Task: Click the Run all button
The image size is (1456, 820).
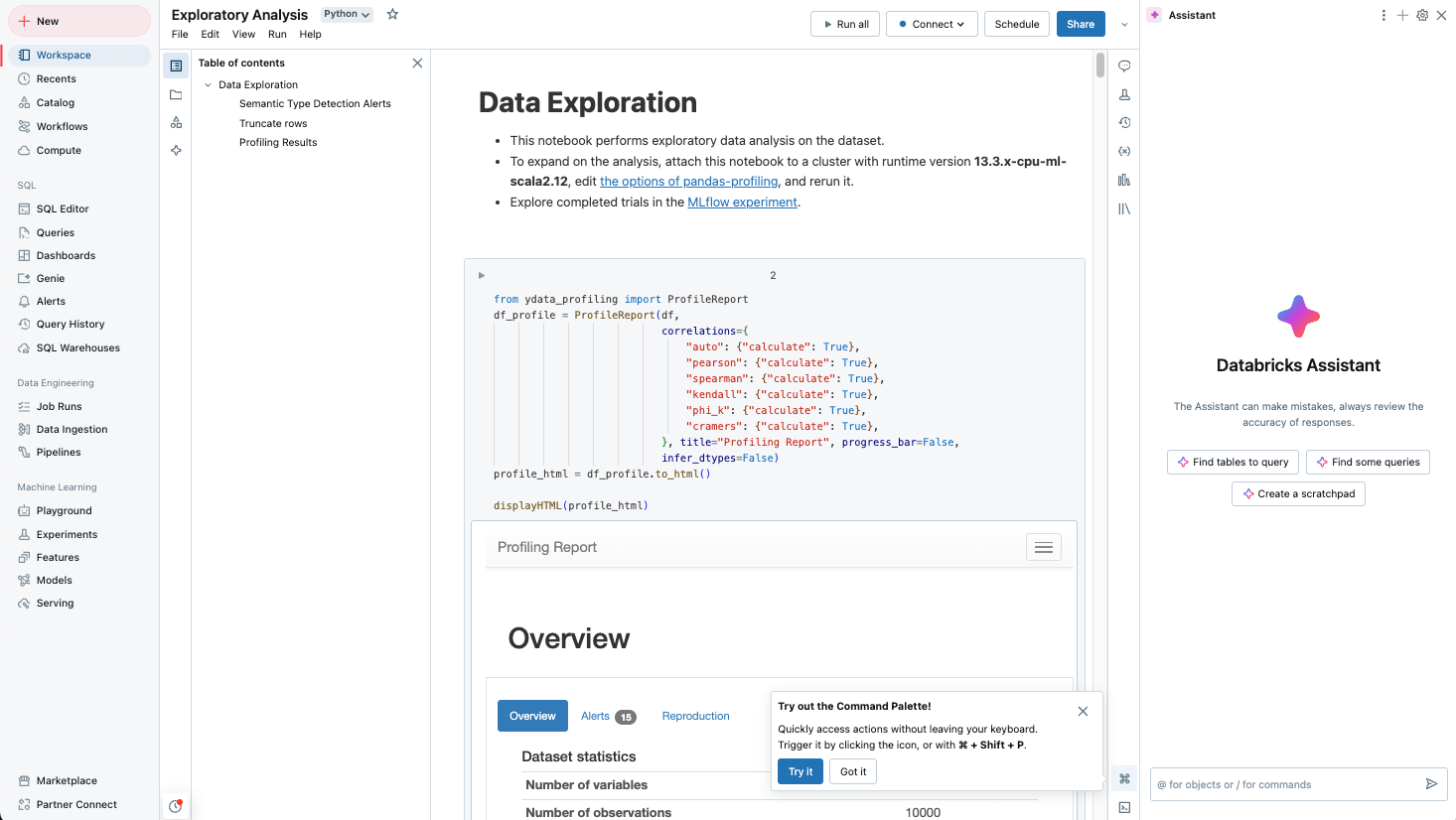Action: (845, 24)
